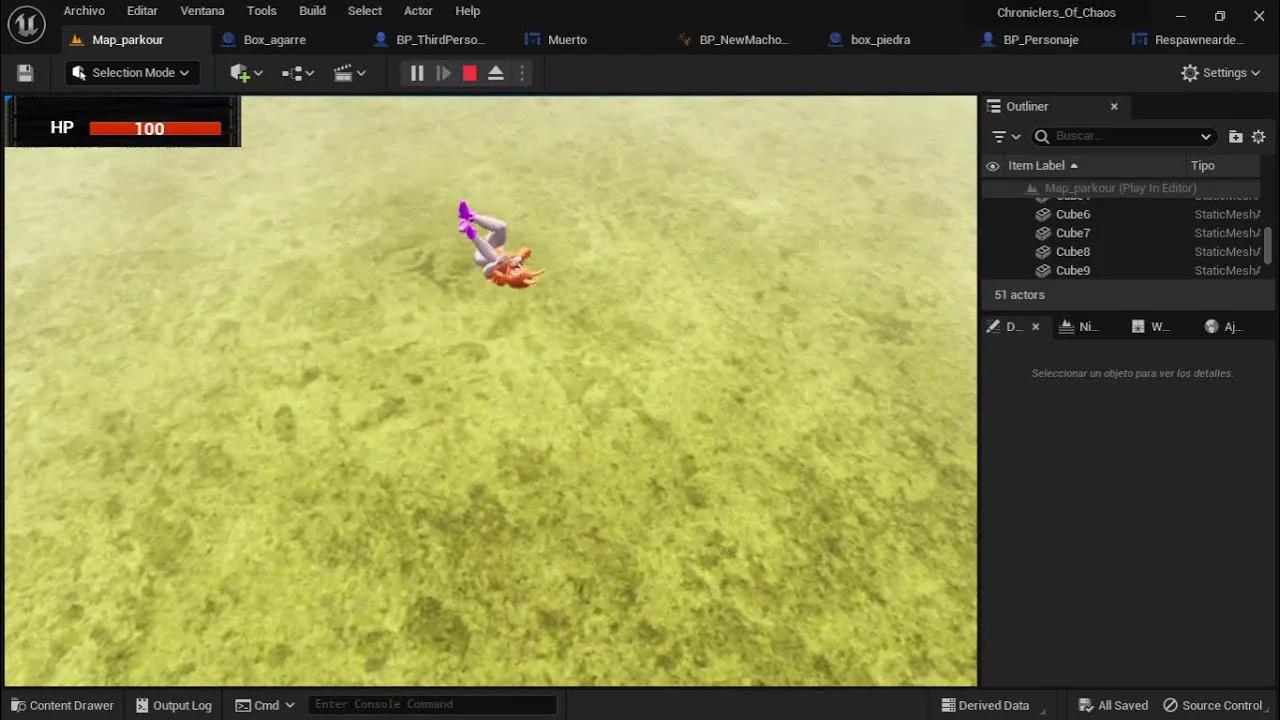Stop the play session with the red square
This screenshot has width=1280, height=720.
pos(469,73)
